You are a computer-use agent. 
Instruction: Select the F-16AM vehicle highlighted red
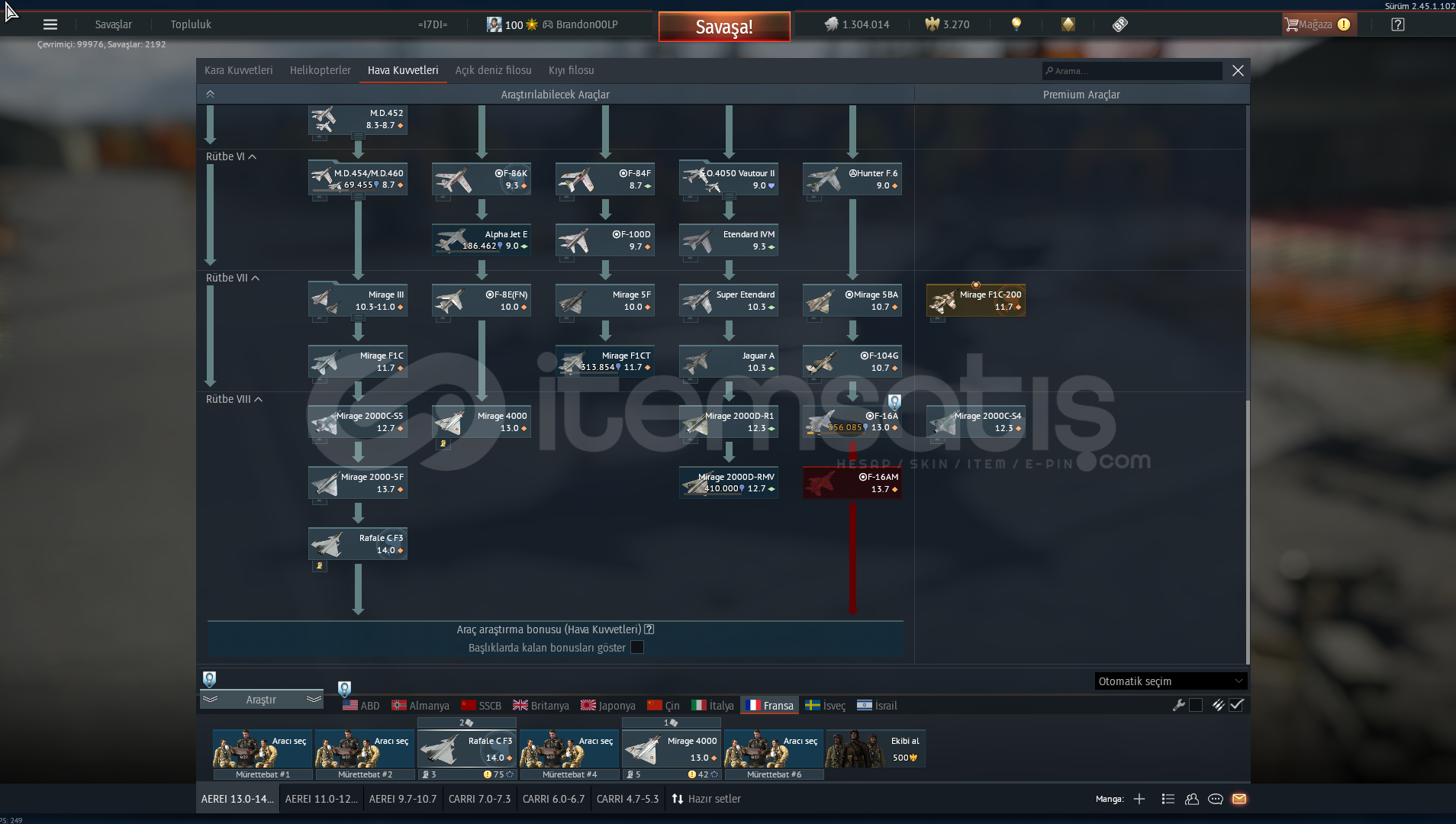pos(852,483)
